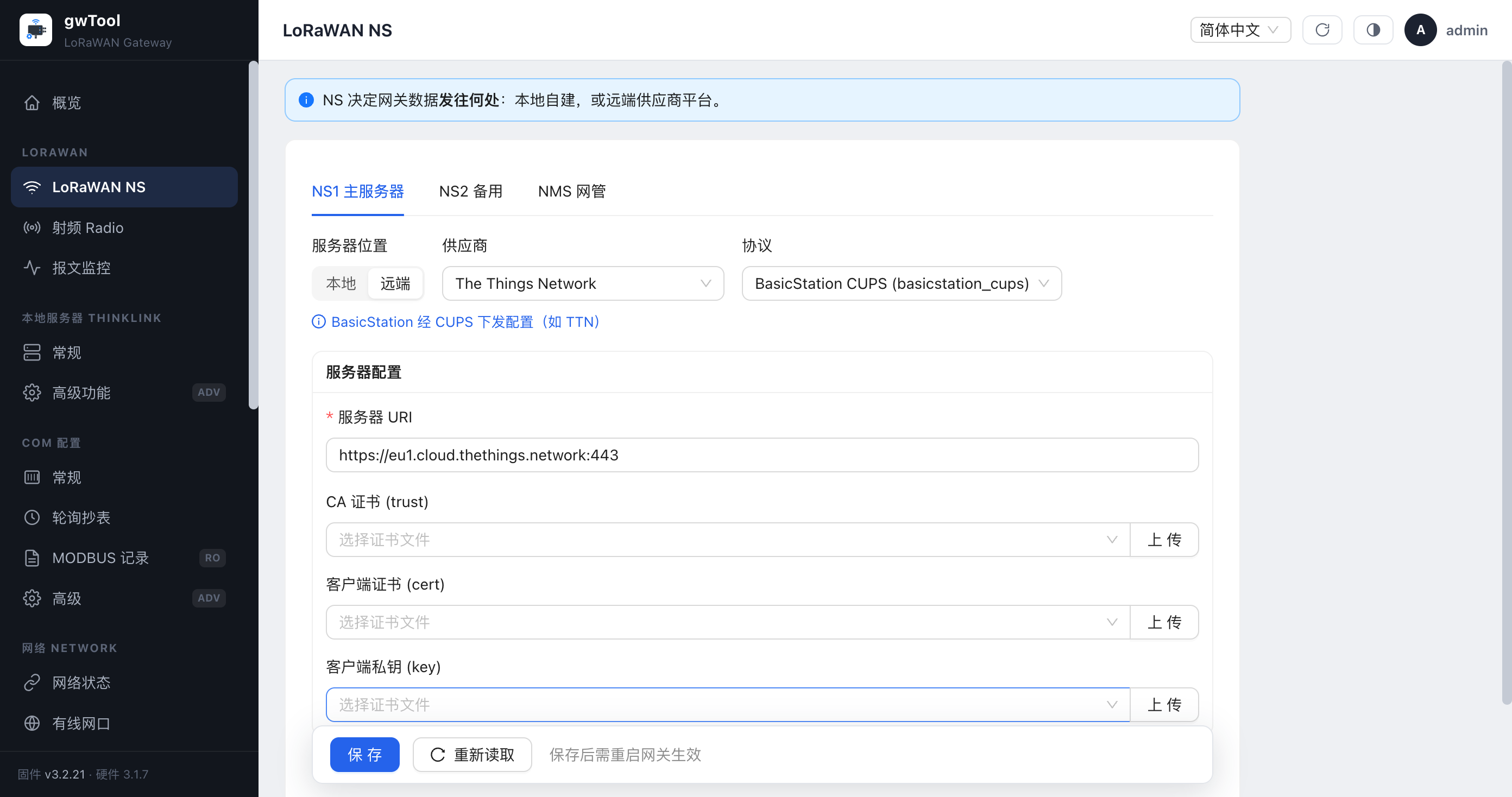The image size is (1512, 797).
Task: Click the 保存后需重启网关生效 note
Action: (x=625, y=755)
